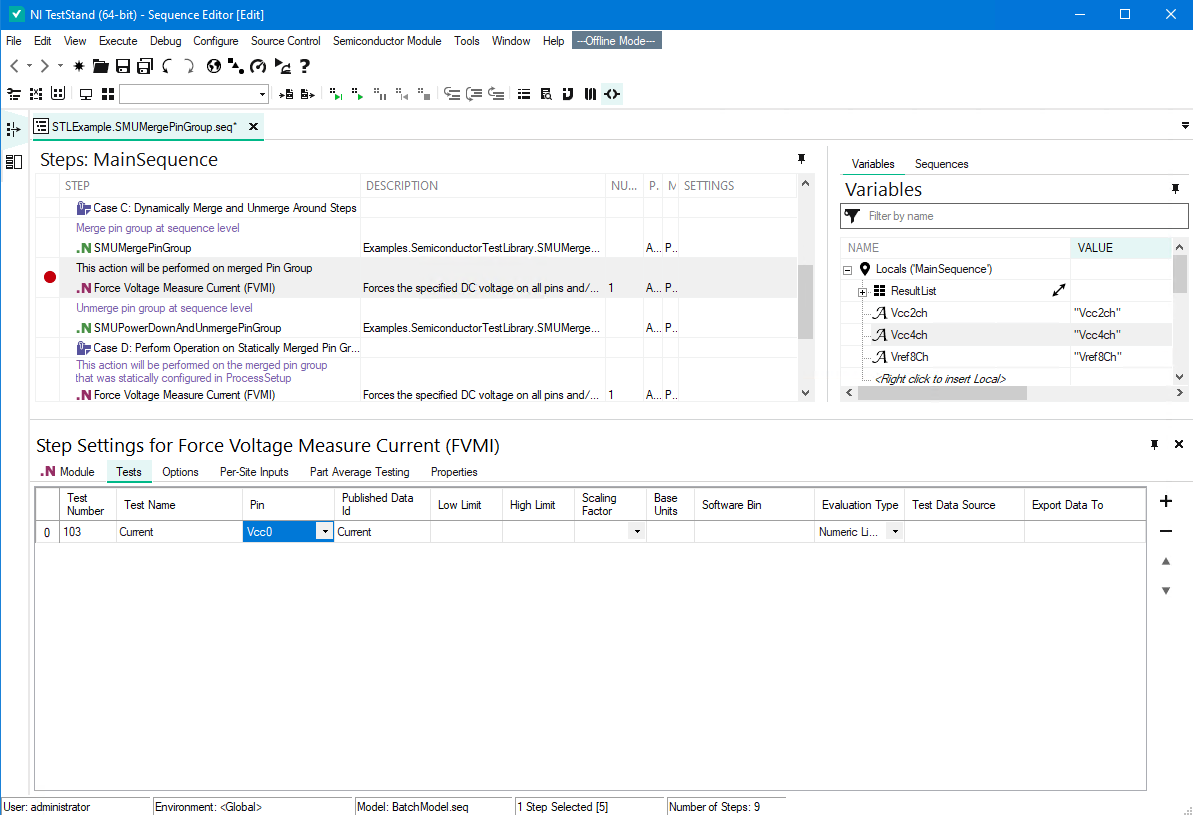Open the Semiconductor Module menu
This screenshot has height=815, width=1193.
387,41
